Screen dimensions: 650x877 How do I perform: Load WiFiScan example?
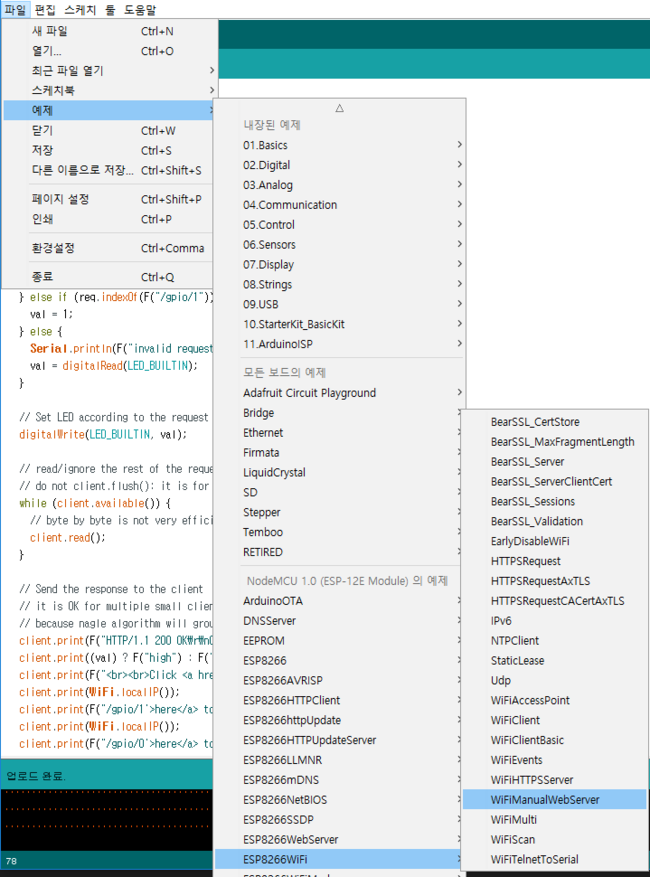coord(554,840)
